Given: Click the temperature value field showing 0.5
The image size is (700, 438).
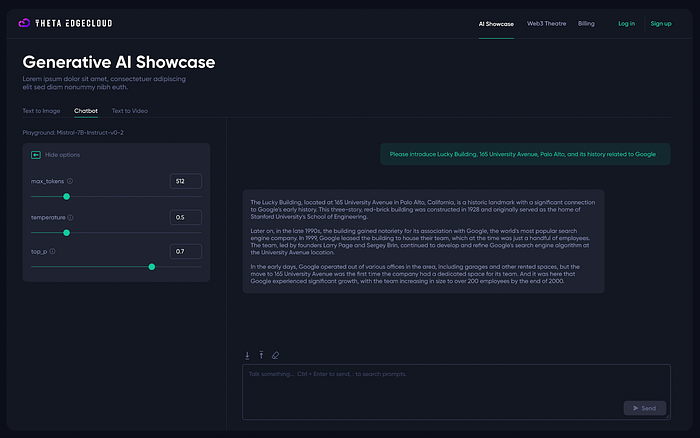Looking at the screenshot, I should [x=186, y=217].
